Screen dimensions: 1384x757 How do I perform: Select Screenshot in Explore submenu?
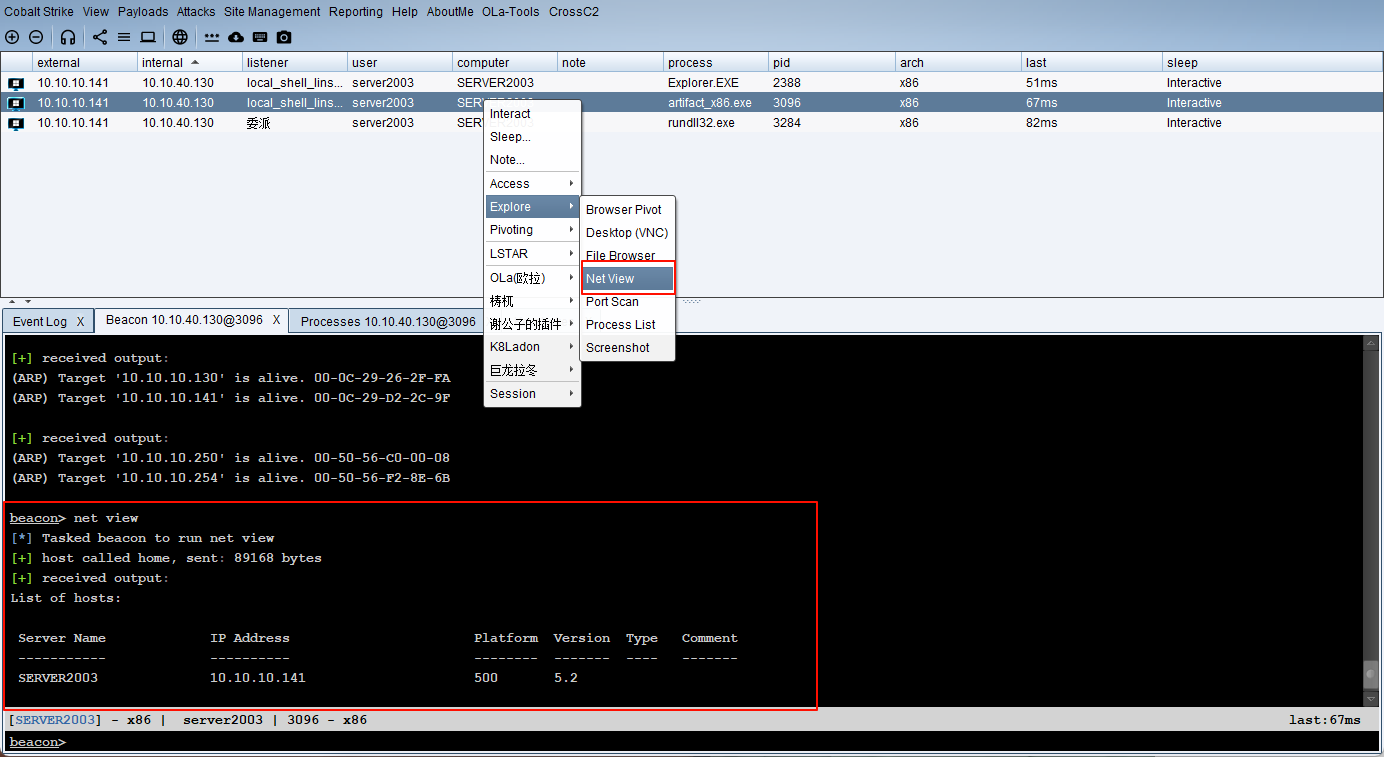[x=628, y=348]
